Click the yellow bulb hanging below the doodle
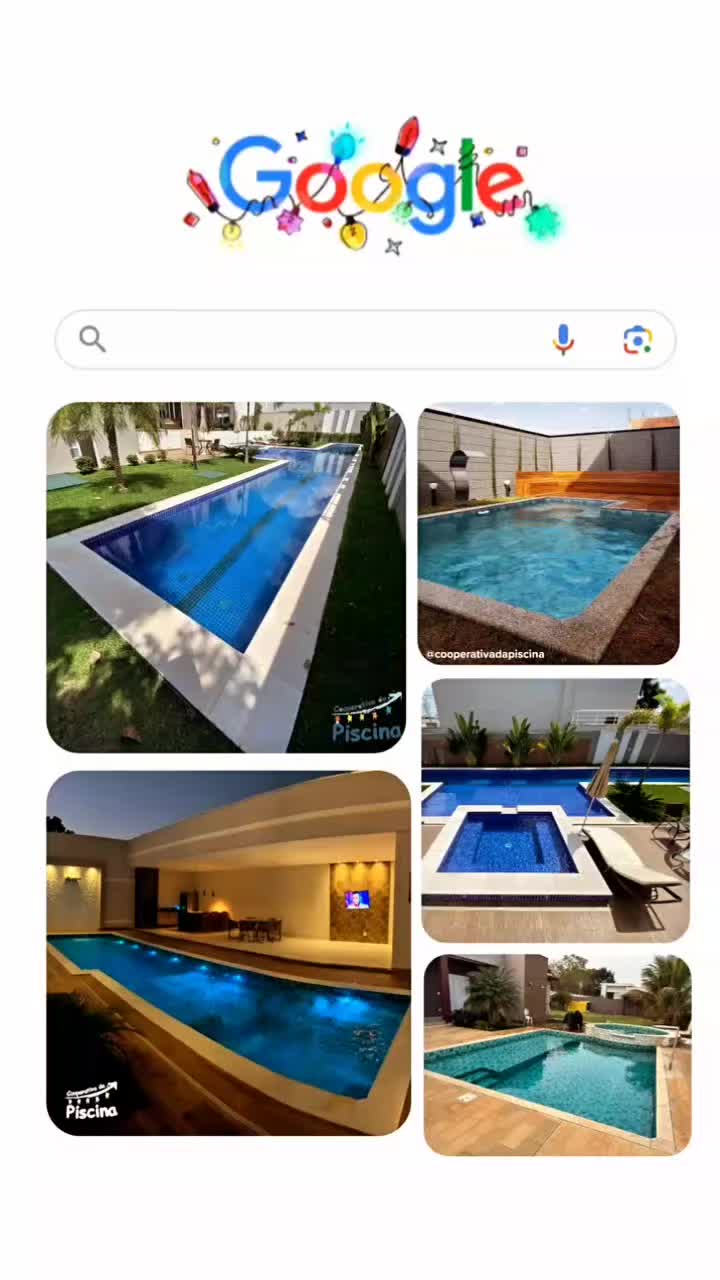 click(x=353, y=234)
